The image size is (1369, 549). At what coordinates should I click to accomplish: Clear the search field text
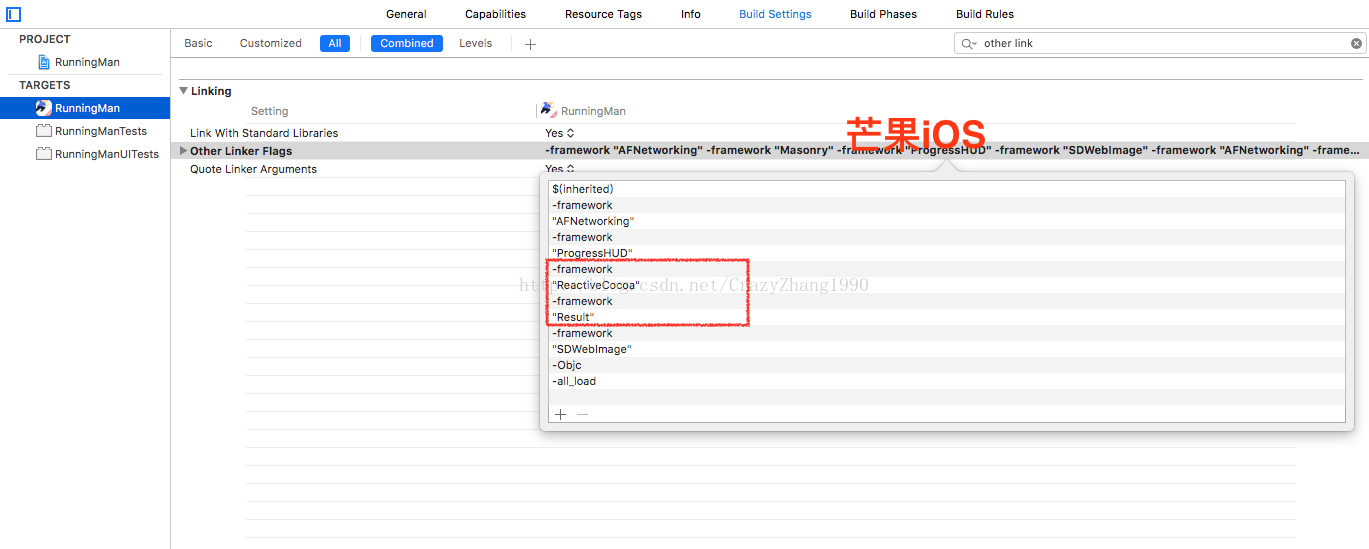pyautogui.click(x=1356, y=43)
